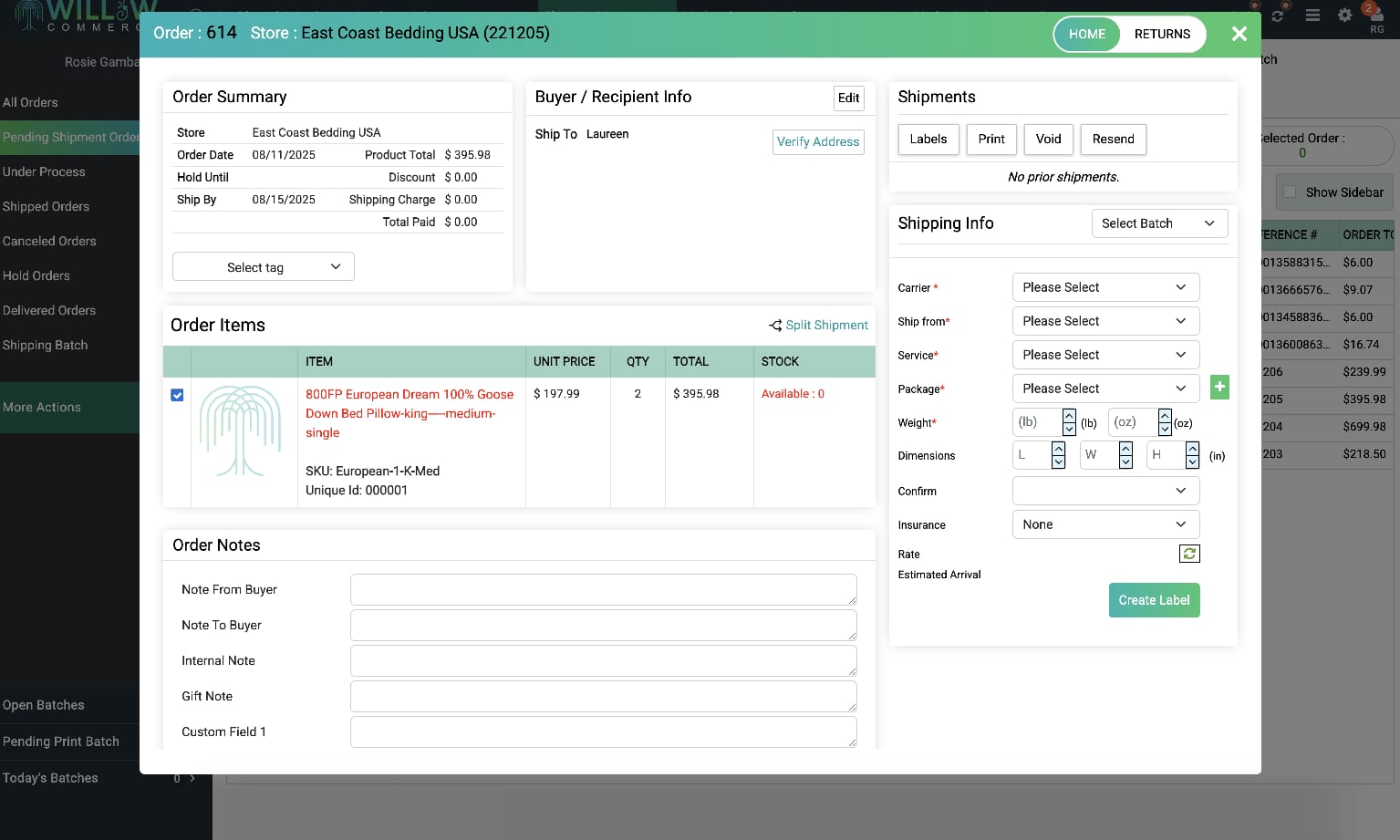Viewport: 1400px width, 840px height.
Task: Open the Select Batch dropdown
Action: [1159, 223]
